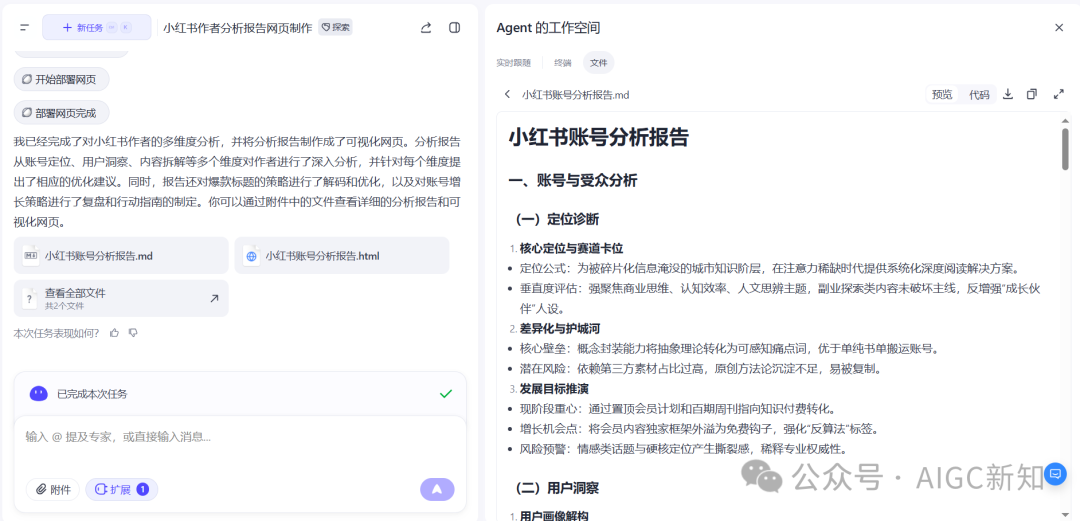Image resolution: width=1080 pixels, height=521 pixels.
Task: Close the Agent workspace panel
Action: point(1059,28)
